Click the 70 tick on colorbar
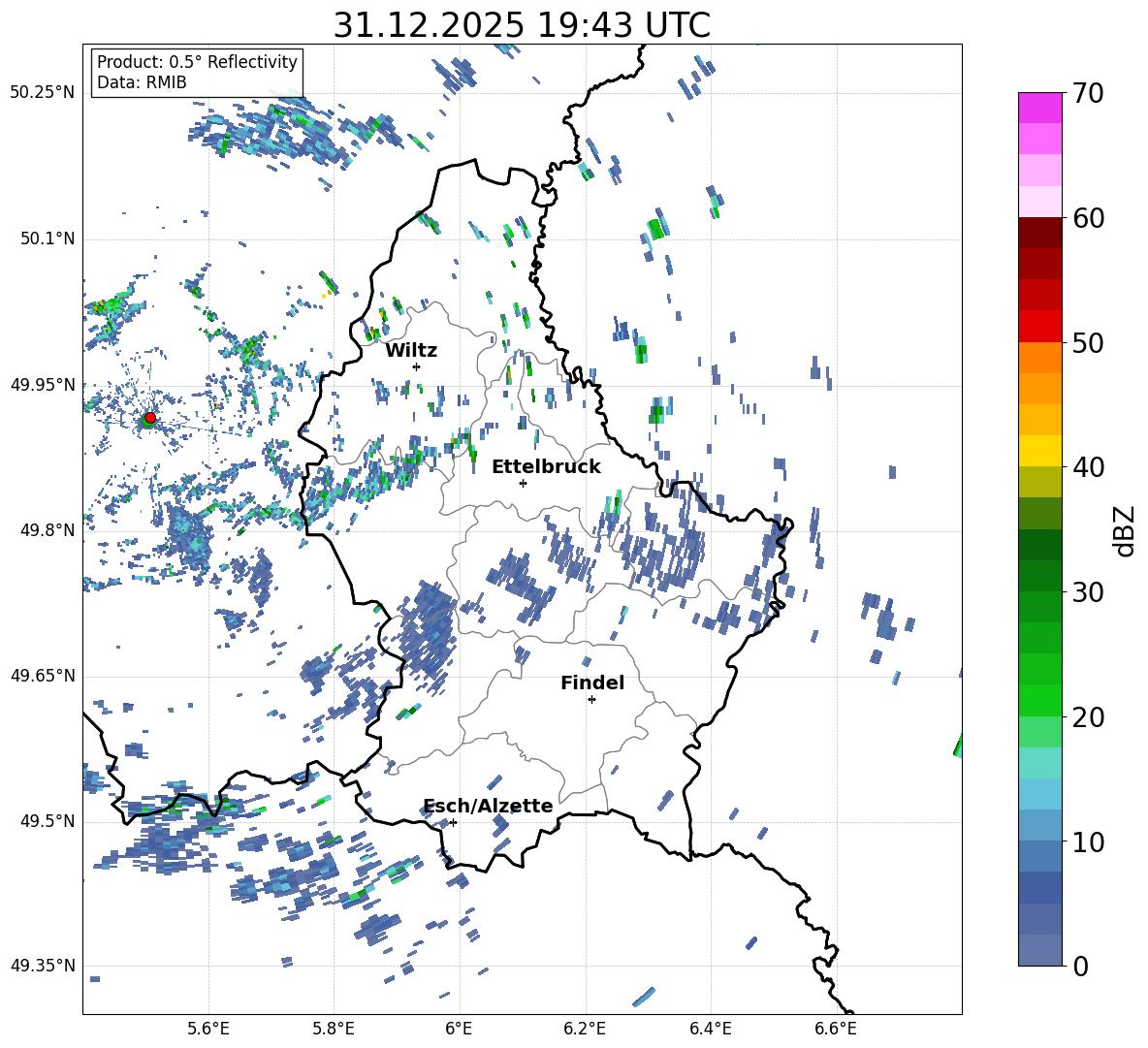The height and width of the screenshot is (1048, 1148). (1088, 93)
